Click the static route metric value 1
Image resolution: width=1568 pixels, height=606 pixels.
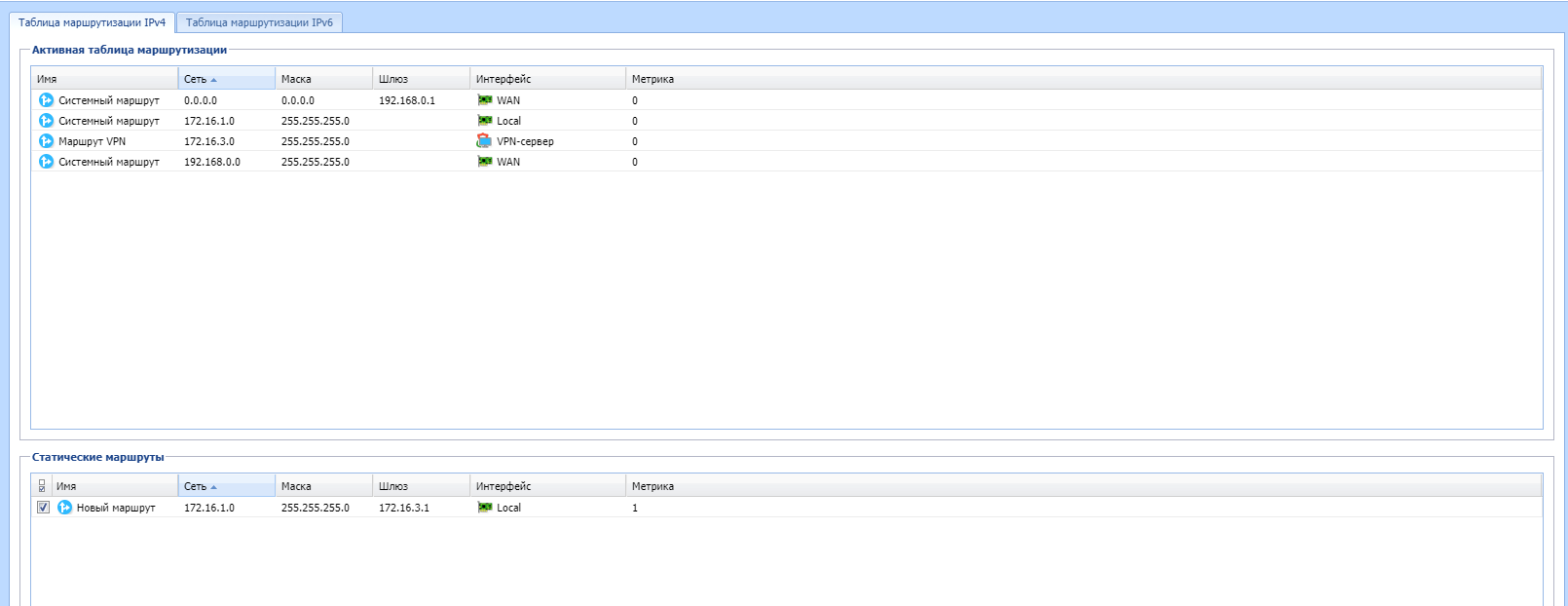(635, 508)
